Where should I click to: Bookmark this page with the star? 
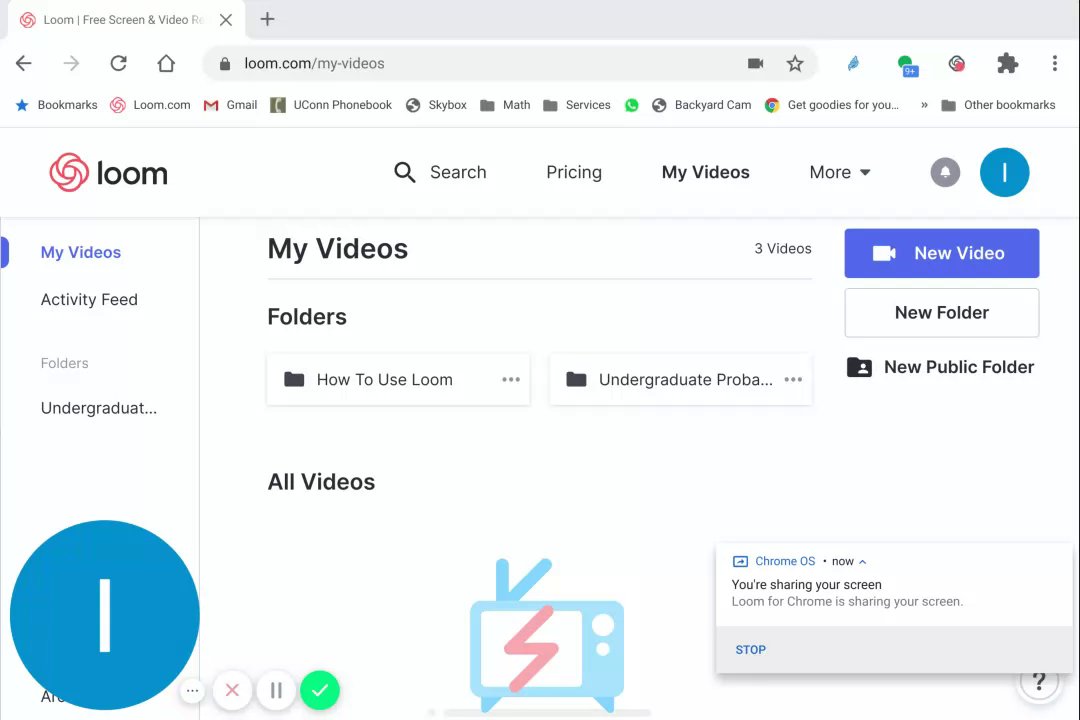[x=795, y=63]
